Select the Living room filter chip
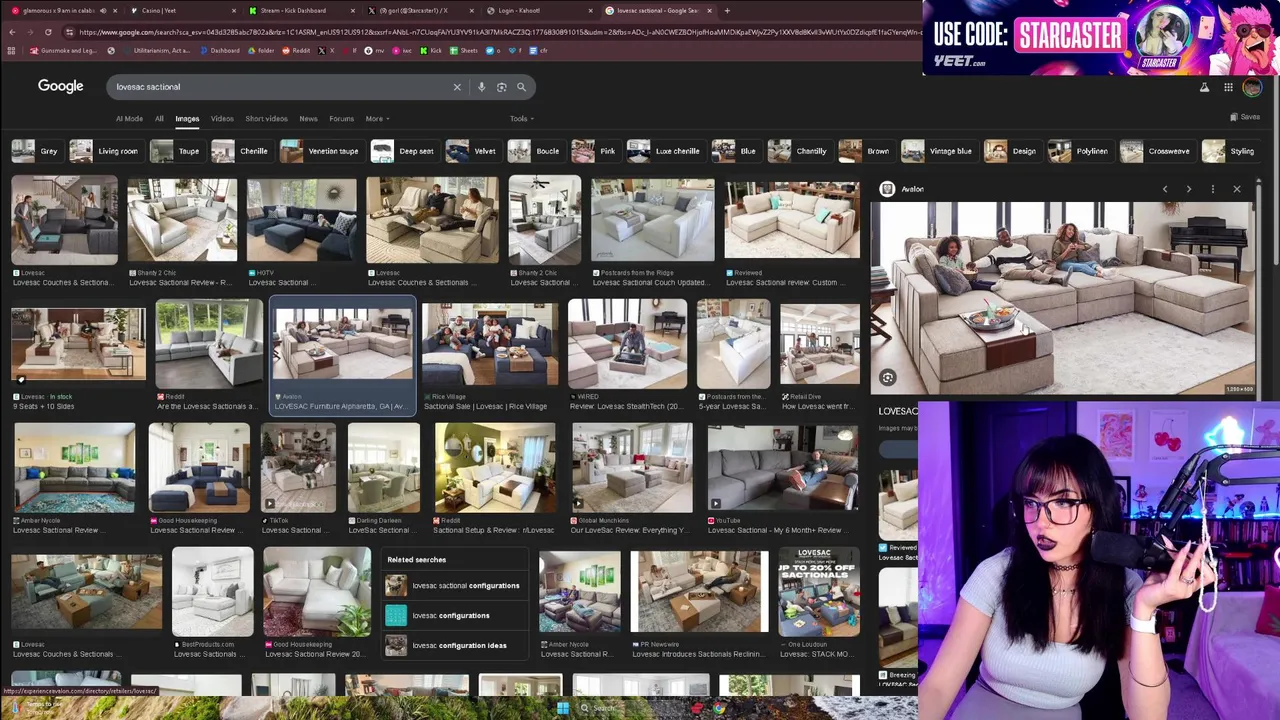Image resolution: width=1280 pixels, height=720 pixels. coord(104,151)
